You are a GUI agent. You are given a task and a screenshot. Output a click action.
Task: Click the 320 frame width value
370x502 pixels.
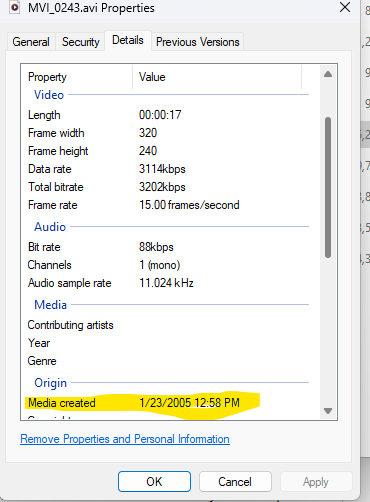pyautogui.click(x=148, y=133)
